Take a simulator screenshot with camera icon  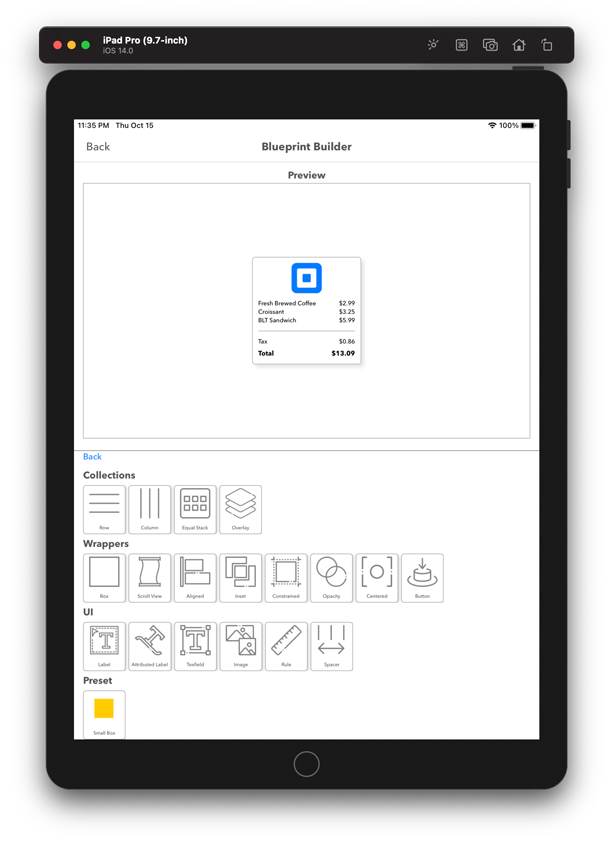490,45
